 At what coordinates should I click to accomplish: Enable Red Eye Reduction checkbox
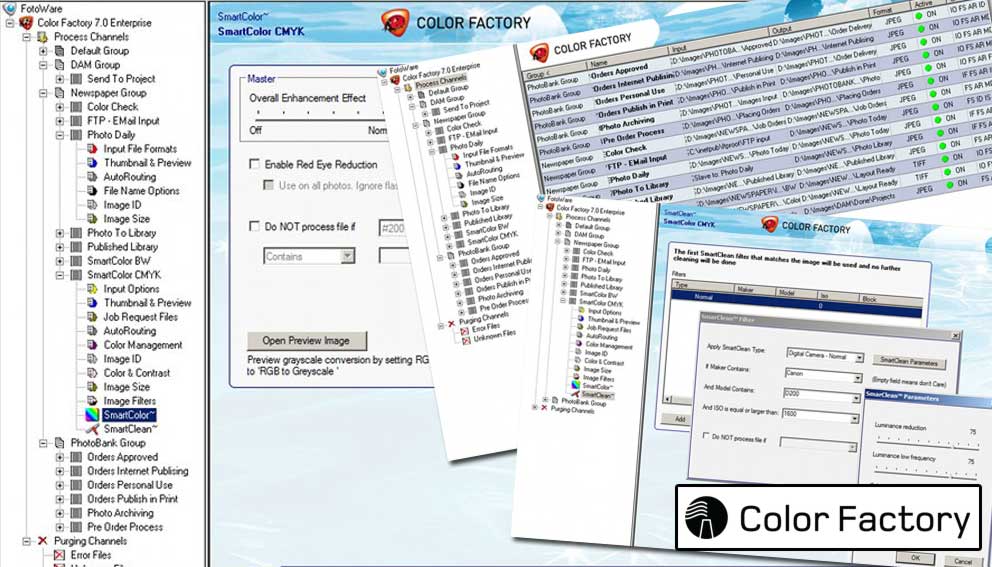tap(254, 164)
